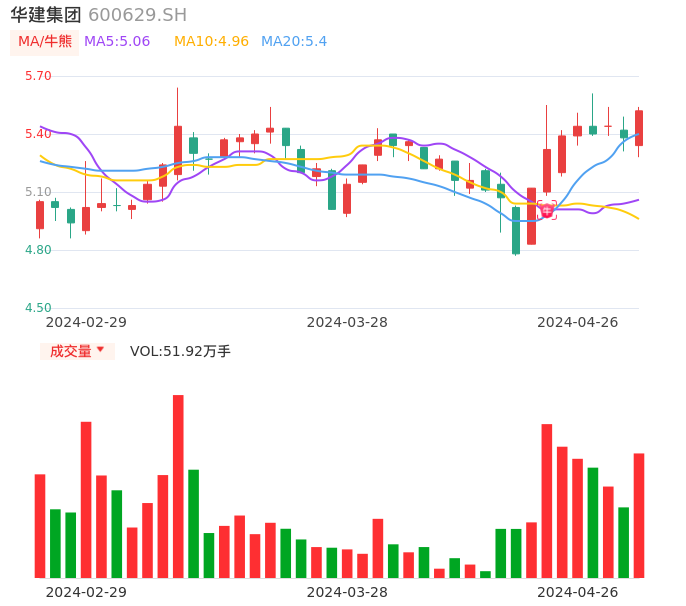Open the 成交量 indicator dropdown arrow
Viewport: 686px width, 606px height.
(100, 350)
